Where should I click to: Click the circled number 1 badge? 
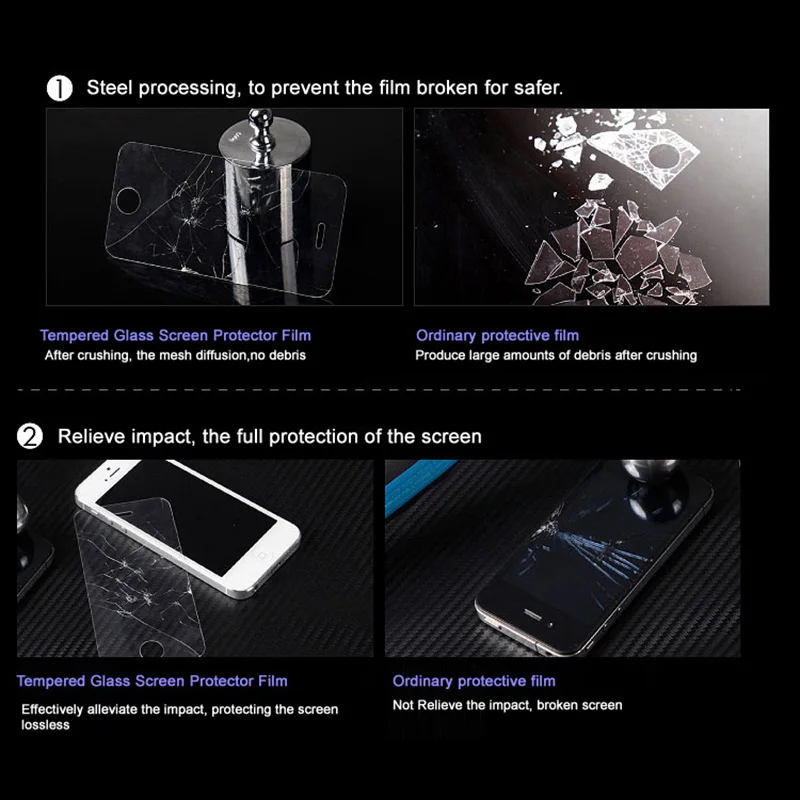[60, 88]
